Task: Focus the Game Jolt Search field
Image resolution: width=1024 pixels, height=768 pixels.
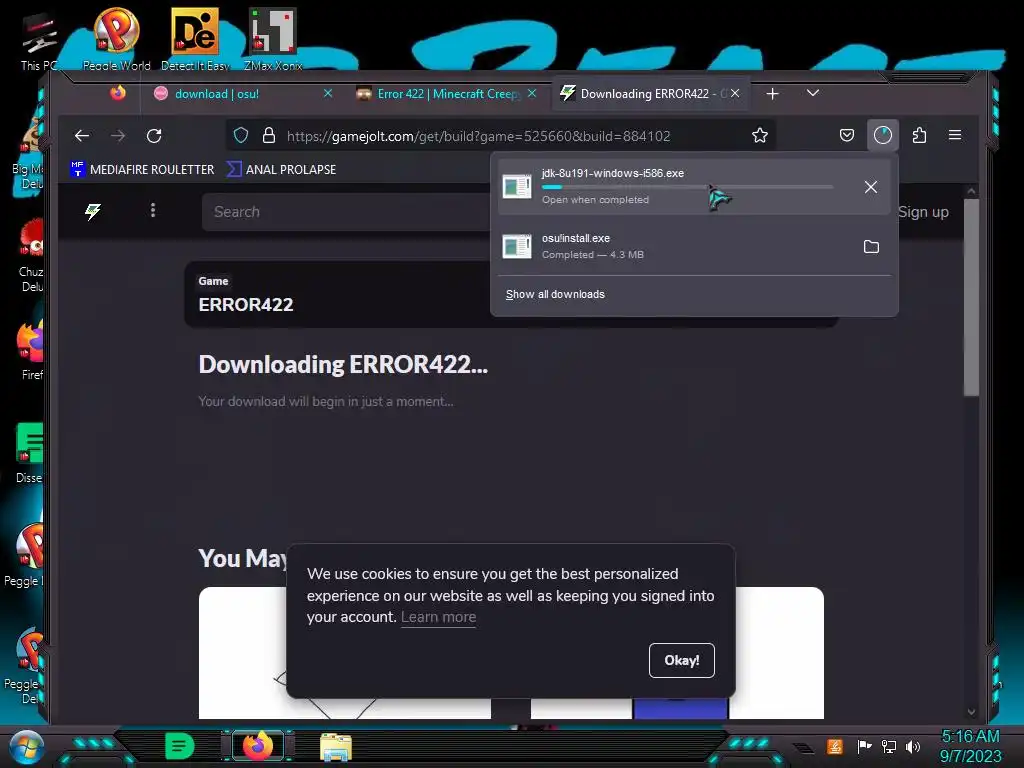Action: click(346, 212)
